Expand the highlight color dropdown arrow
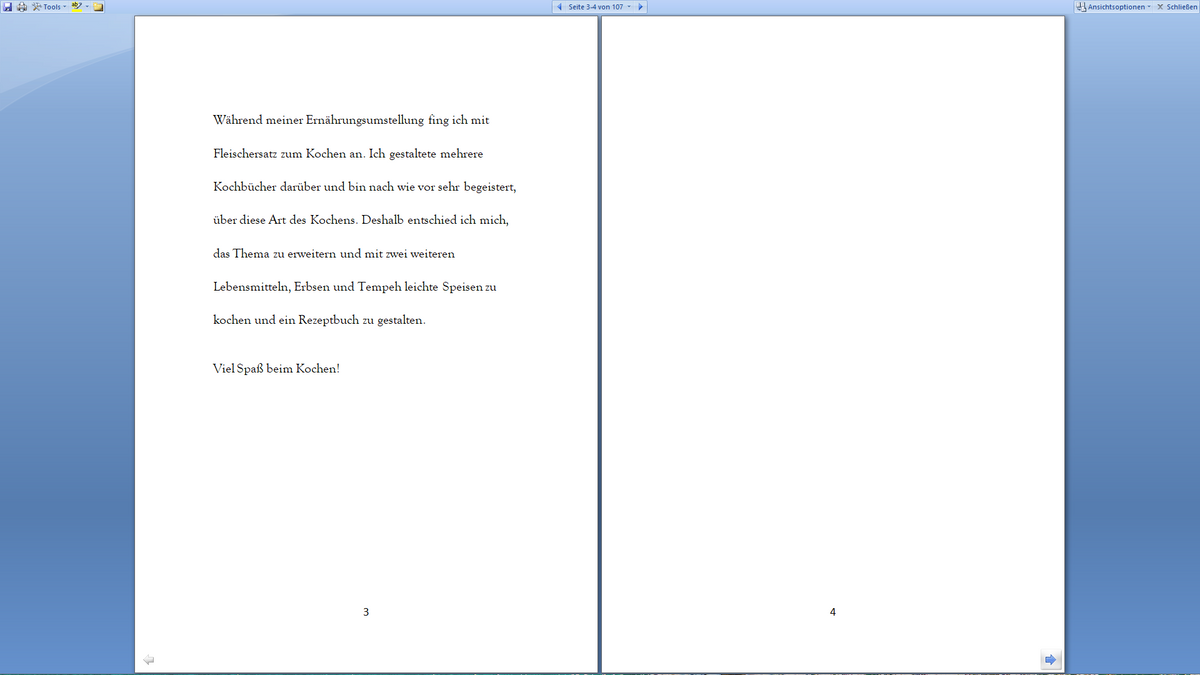 87,6
